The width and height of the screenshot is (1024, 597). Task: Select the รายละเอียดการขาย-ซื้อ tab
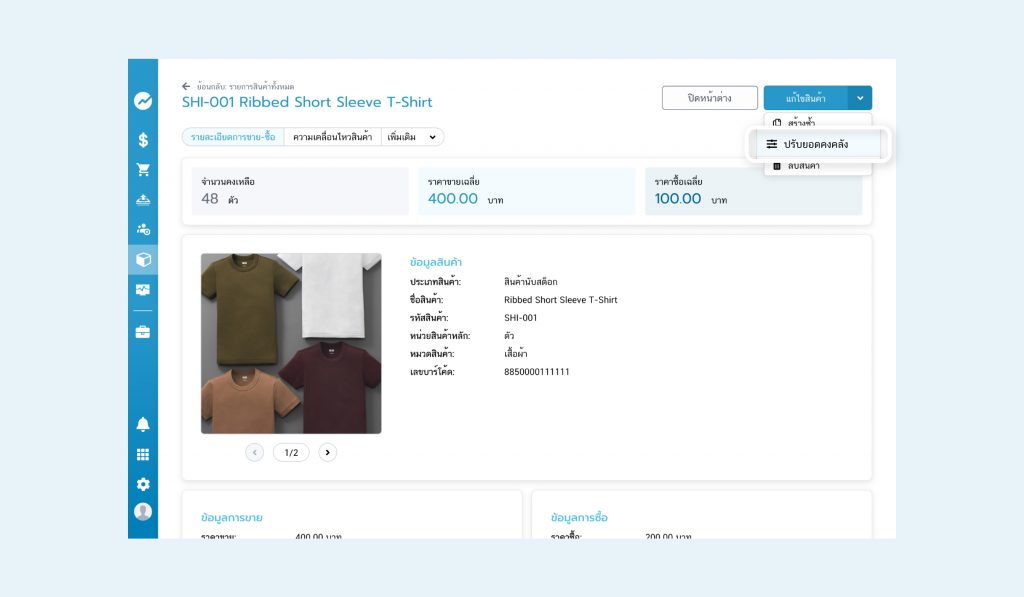tap(233, 137)
